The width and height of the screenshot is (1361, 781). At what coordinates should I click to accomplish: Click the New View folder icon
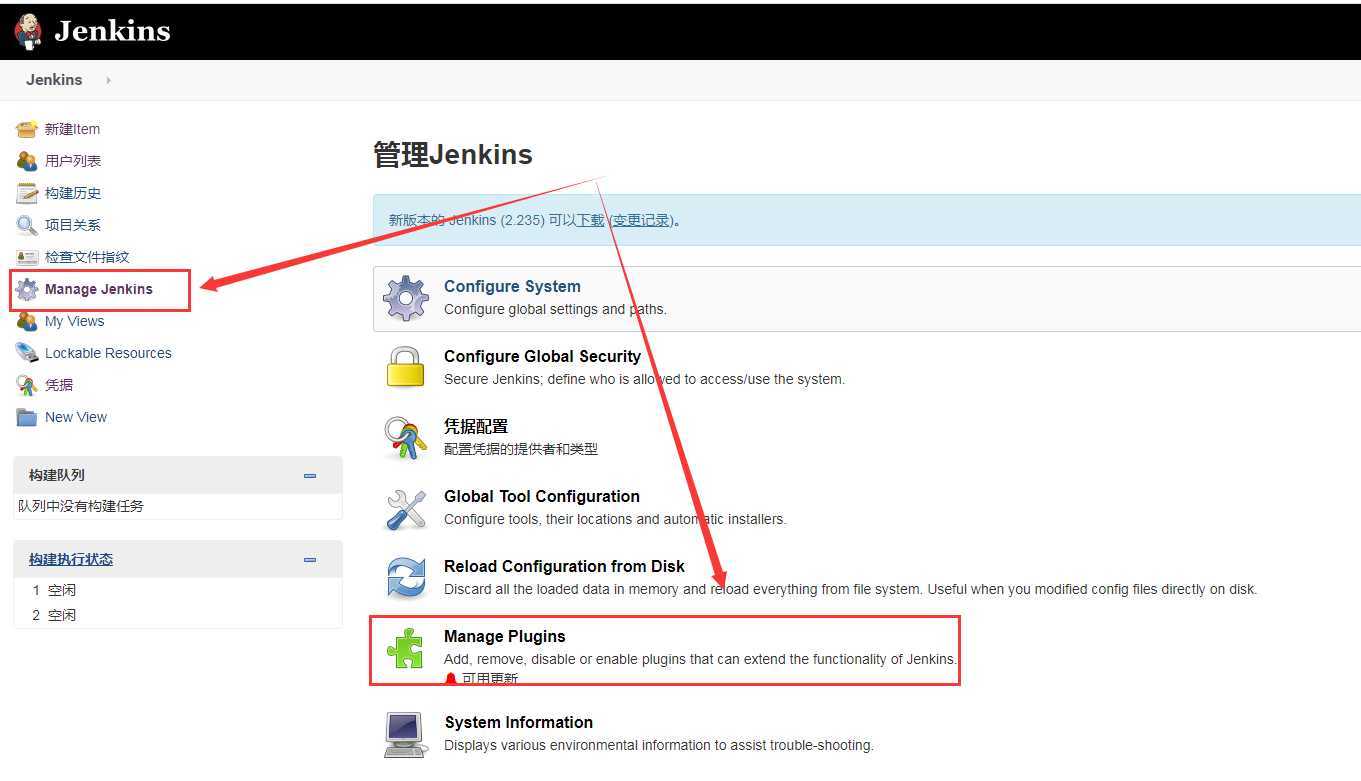tap(27, 417)
